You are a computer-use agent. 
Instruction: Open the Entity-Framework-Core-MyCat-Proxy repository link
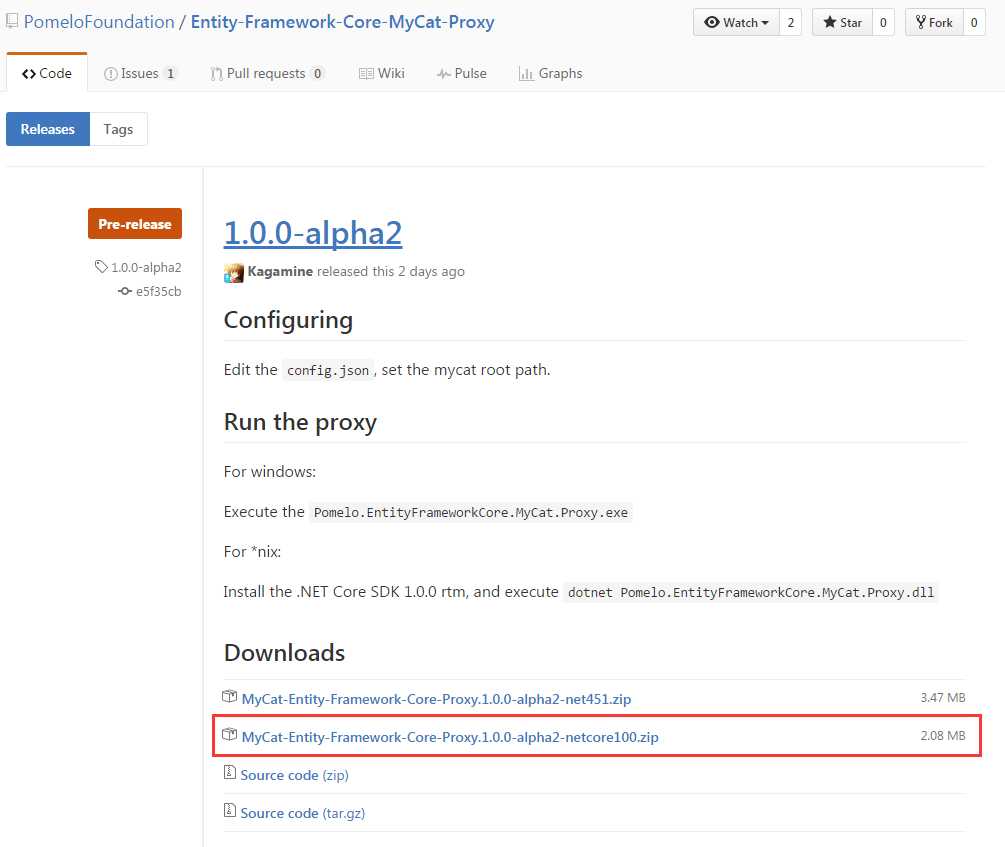tap(342, 22)
